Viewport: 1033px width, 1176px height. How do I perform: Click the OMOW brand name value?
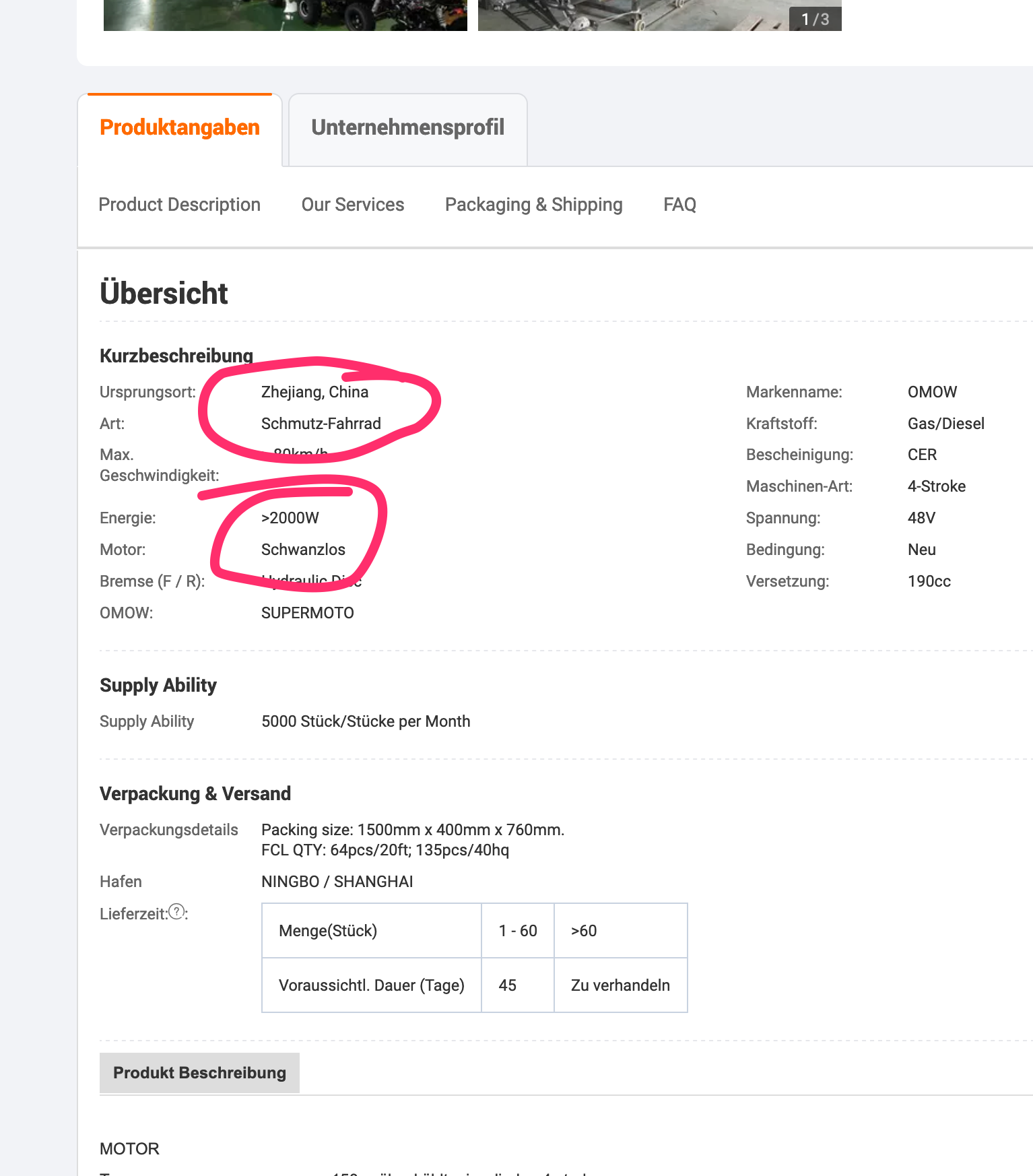(x=932, y=392)
